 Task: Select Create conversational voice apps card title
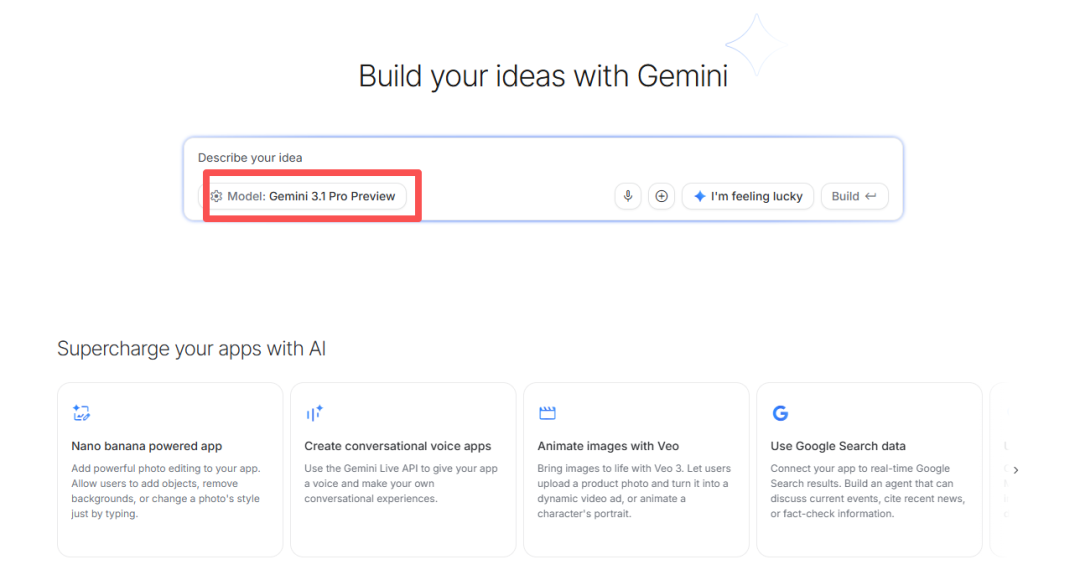point(398,446)
